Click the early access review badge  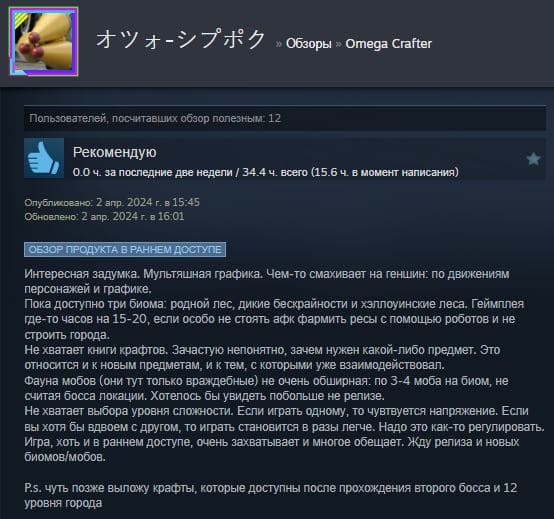pos(125,249)
